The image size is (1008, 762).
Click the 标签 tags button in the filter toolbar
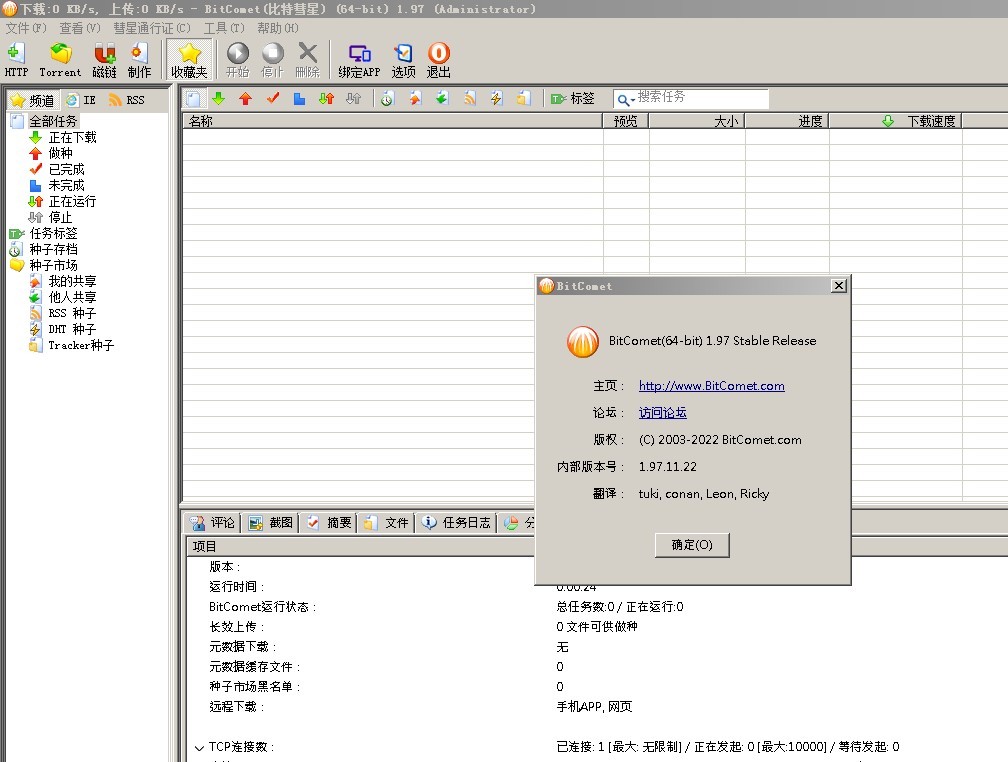click(573, 98)
